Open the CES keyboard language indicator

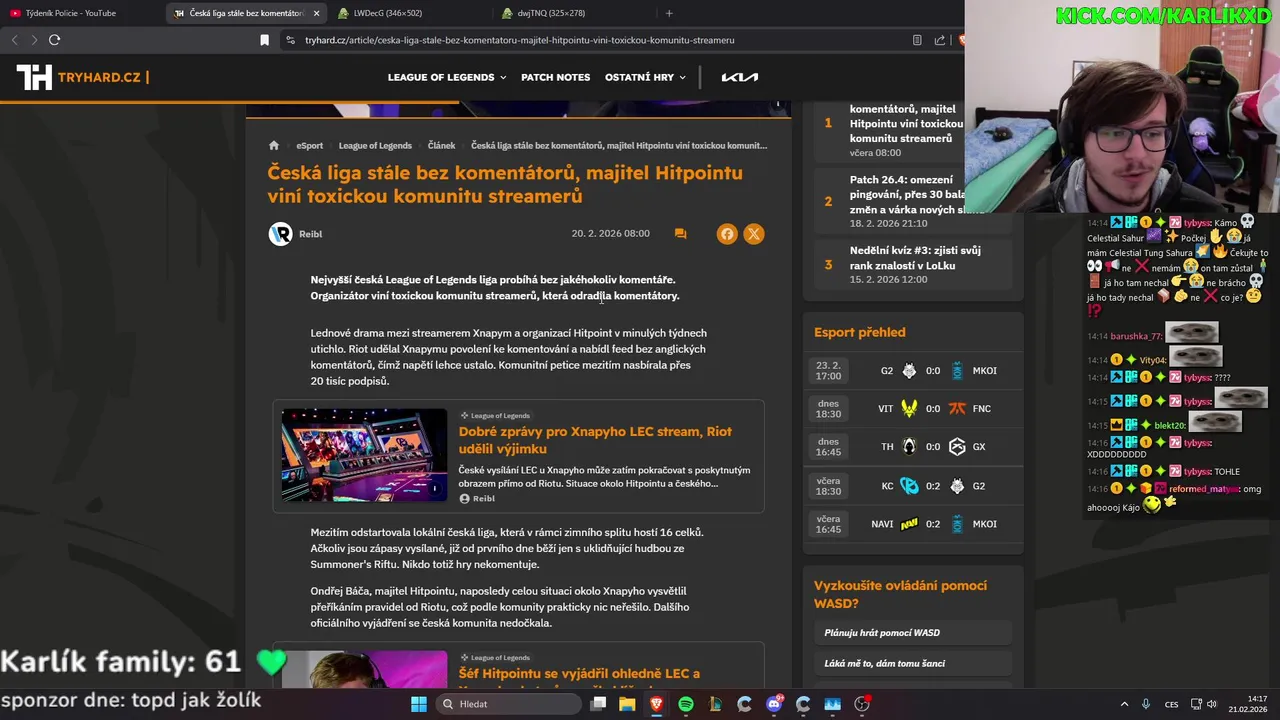pyautogui.click(x=1171, y=704)
